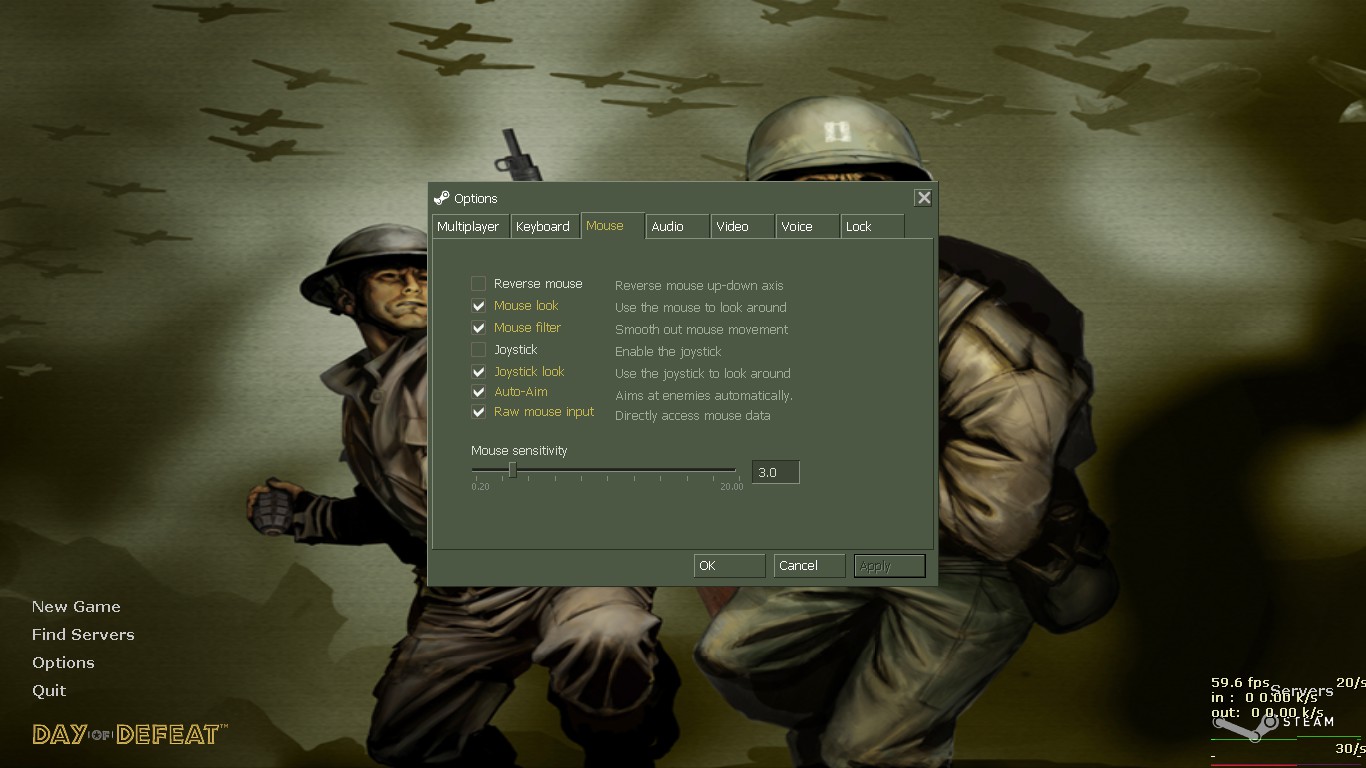The width and height of the screenshot is (1366, 768).
Task: Select the Mouse tab
Action: pos(612,226)
